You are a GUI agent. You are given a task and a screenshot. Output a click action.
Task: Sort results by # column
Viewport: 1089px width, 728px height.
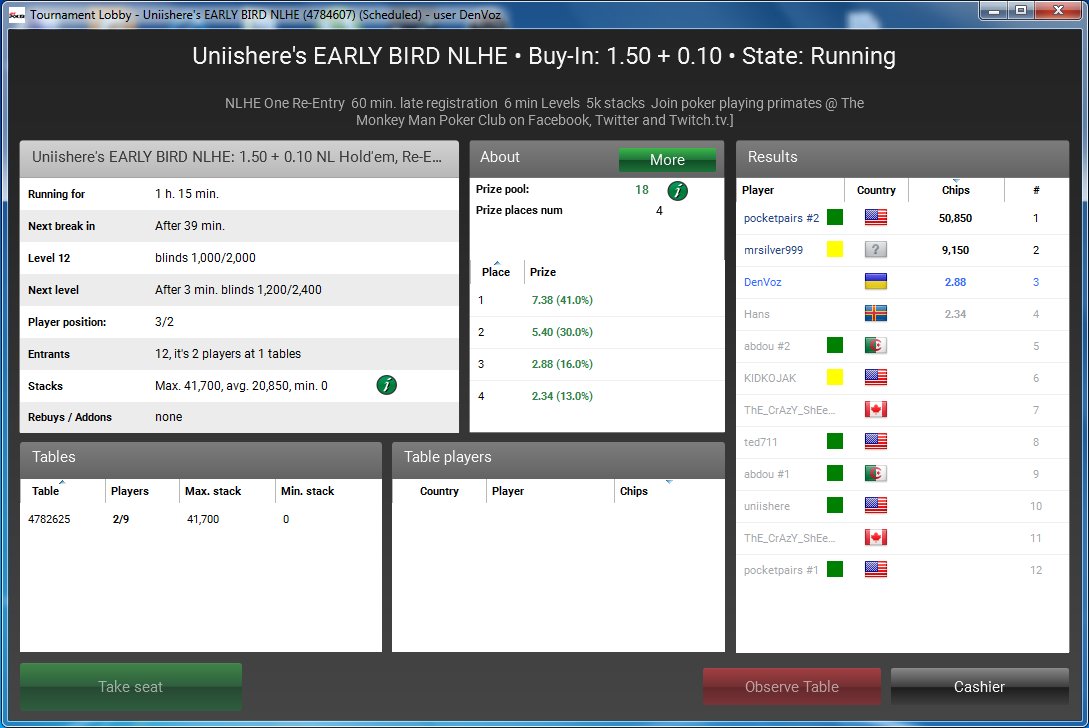[1036, 190]
